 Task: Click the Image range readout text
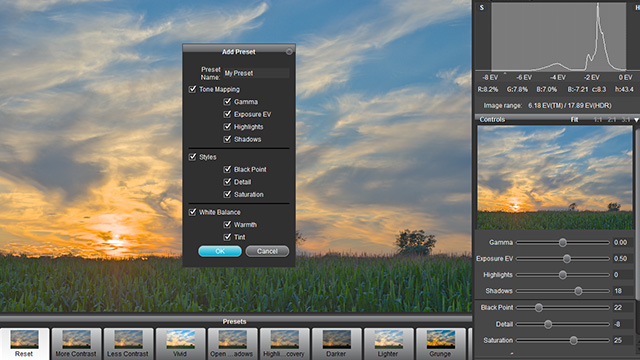(547, 106)
